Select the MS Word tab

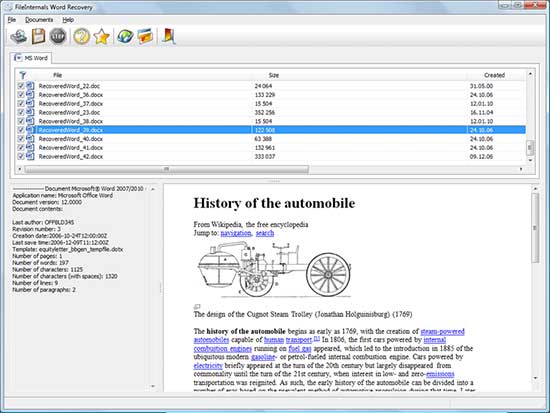click(x=31, y=58)
